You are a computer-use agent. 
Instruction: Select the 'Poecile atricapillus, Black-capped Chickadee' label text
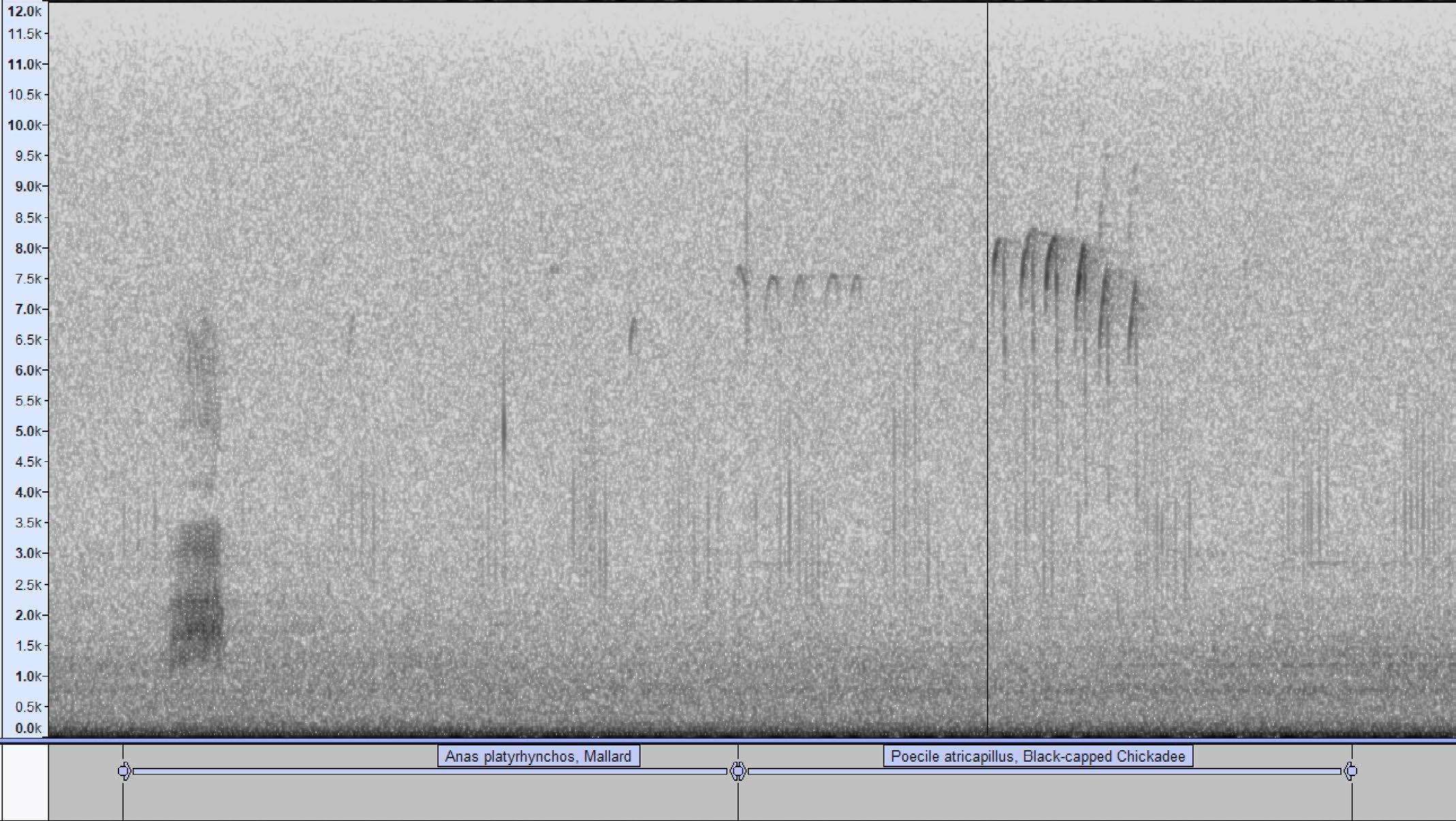[x=1037, y=756]
